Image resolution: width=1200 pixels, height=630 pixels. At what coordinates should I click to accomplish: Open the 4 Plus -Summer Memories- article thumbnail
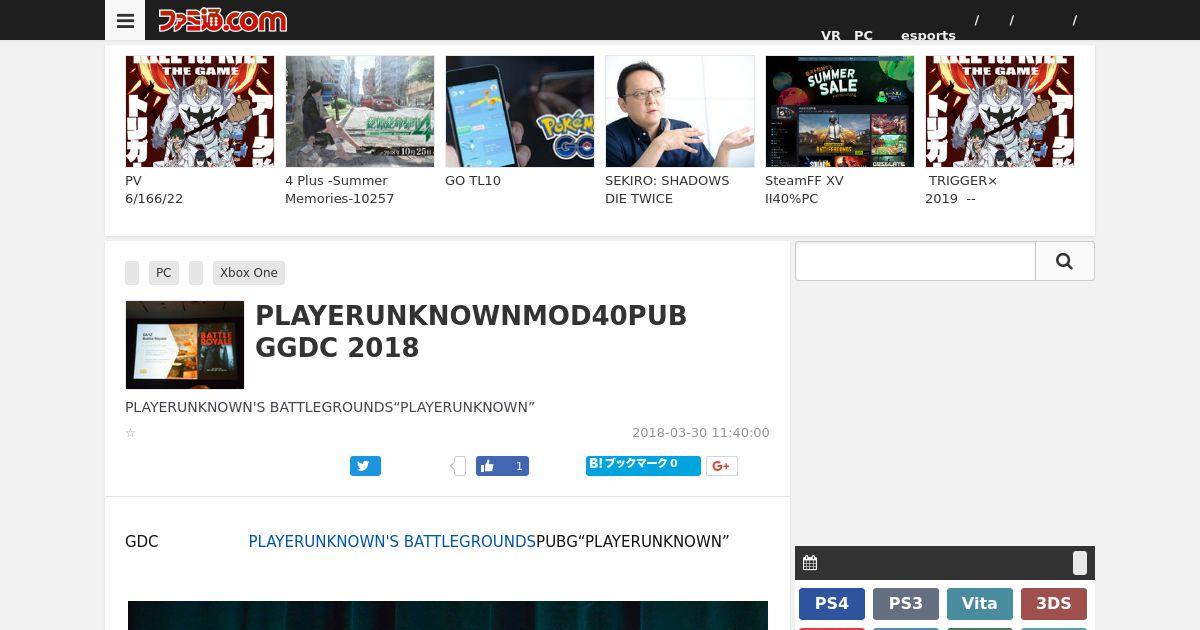tap(360, 111)
